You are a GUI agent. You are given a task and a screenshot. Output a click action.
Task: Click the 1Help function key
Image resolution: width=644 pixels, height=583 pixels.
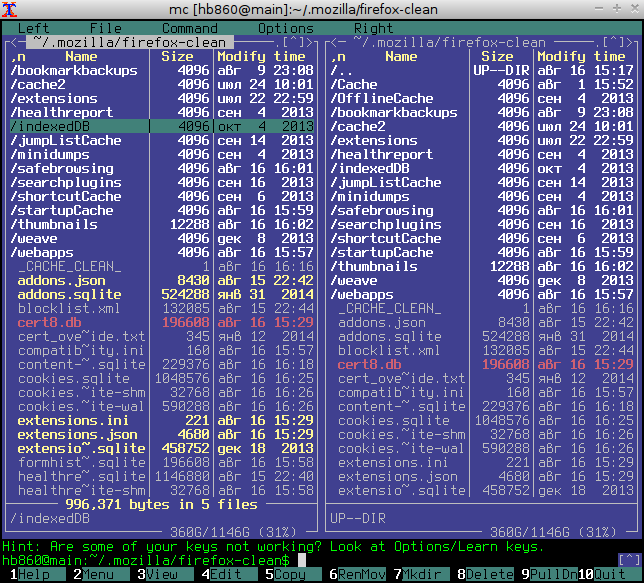pos(38,574)
